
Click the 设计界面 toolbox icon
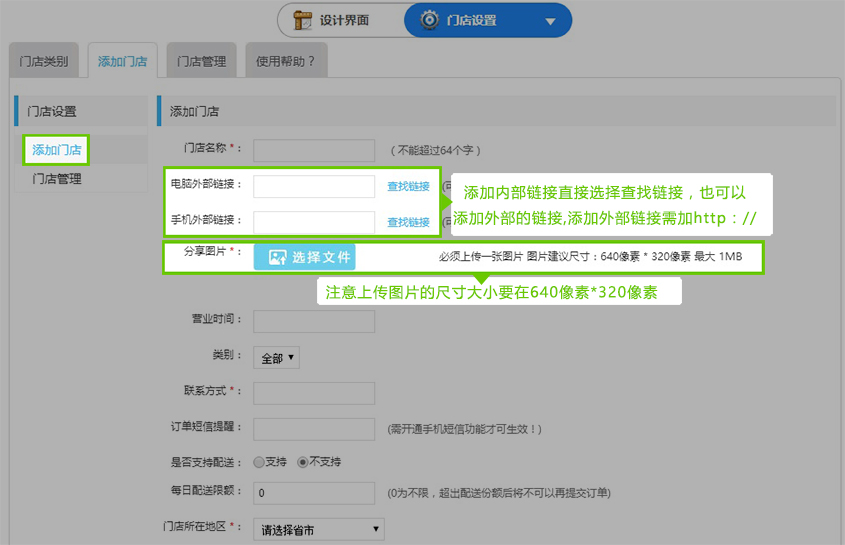[301, 20]
